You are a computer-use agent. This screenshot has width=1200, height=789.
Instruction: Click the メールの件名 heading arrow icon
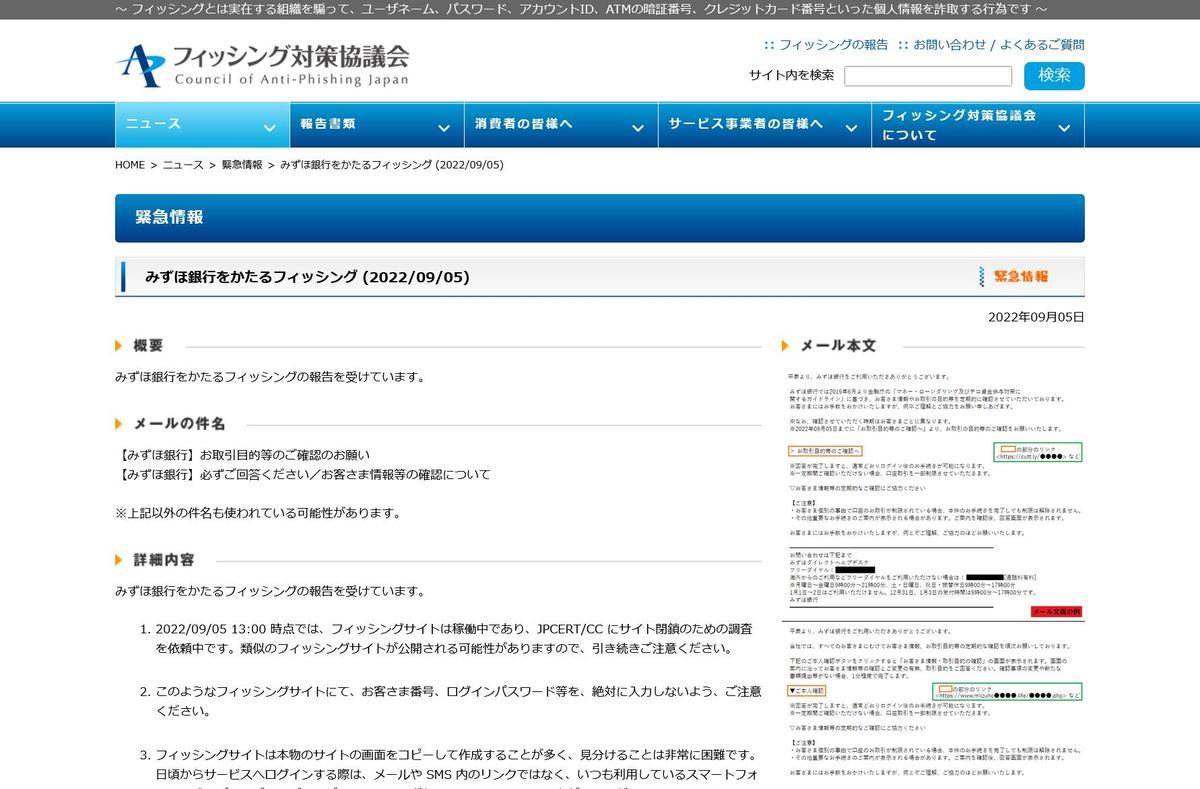[x=120, y=424]
